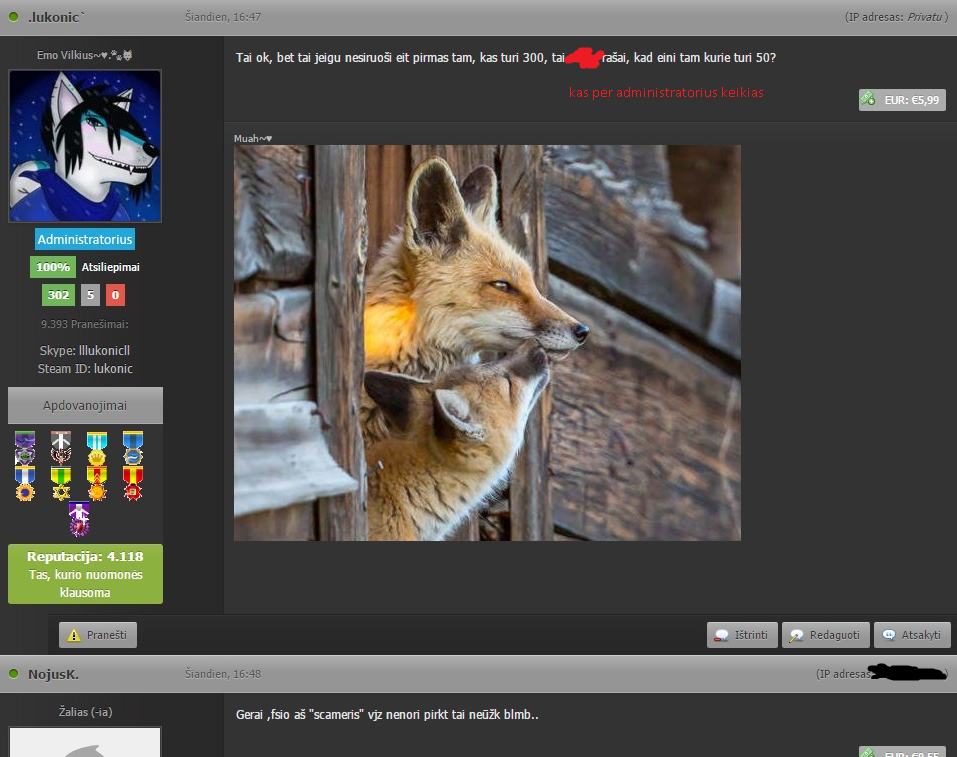Screen dimensions: 957x757
Task: Click the purple ribbon medal with red gem
Action: click(x=79, y=519)
